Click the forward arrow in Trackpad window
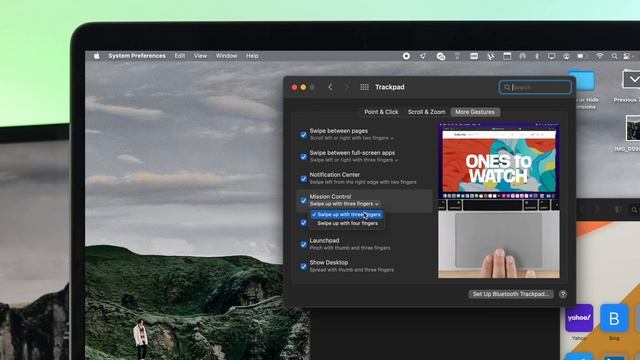 click(x=347, y=87)
